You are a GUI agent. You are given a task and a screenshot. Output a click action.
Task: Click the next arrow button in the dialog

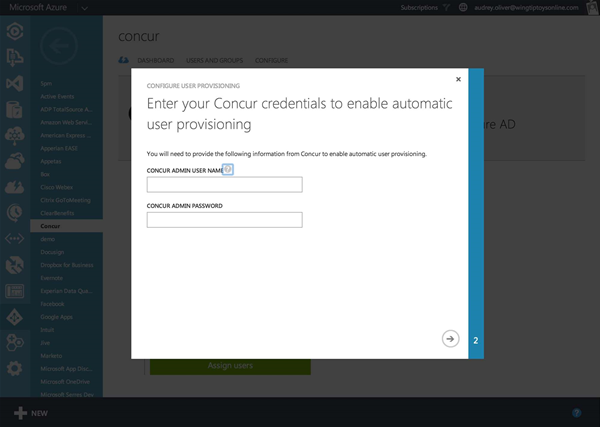(450, 339)
